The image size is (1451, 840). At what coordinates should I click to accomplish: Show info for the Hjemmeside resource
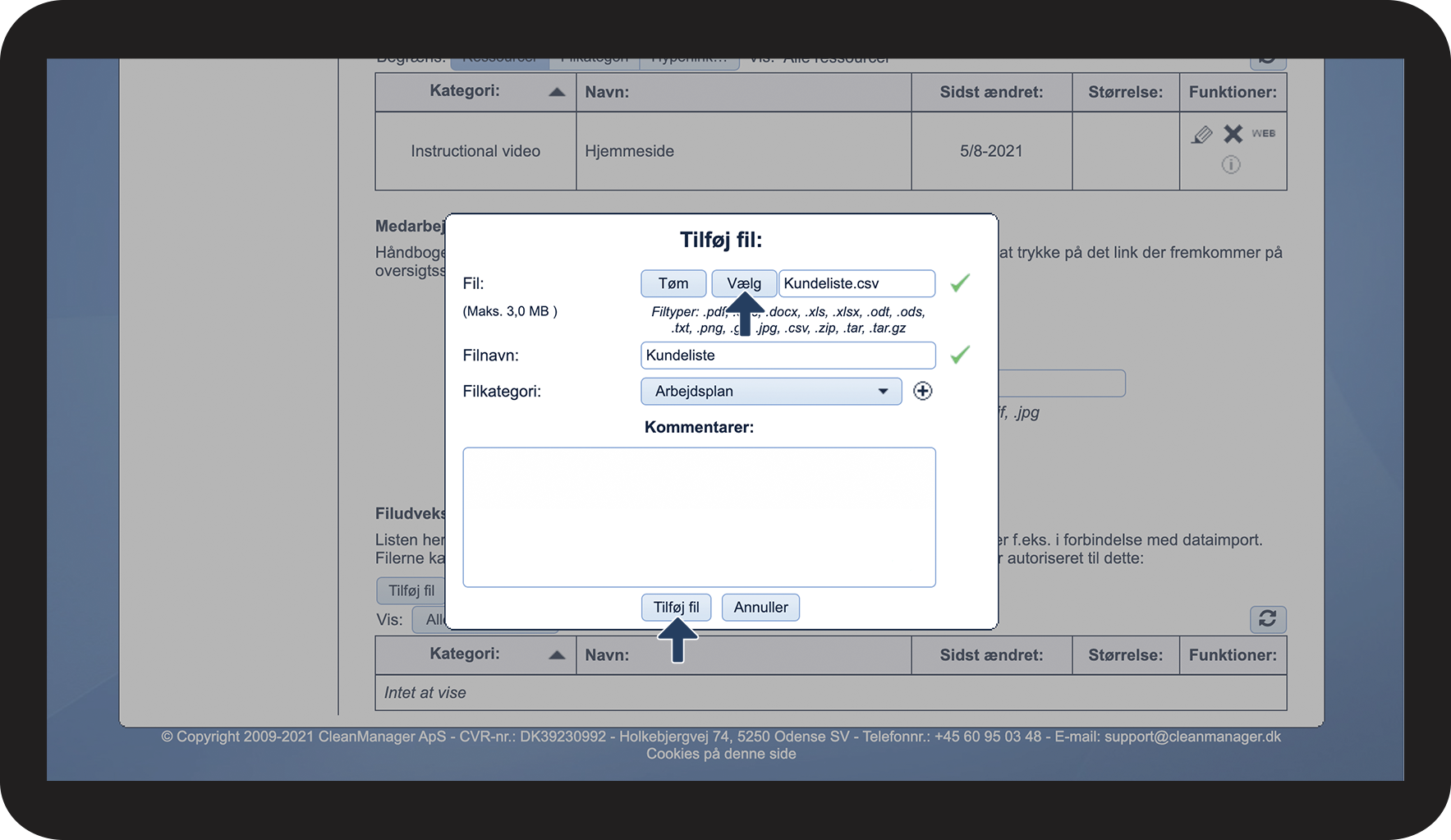pyautogui.click(x=1230, y=165)
